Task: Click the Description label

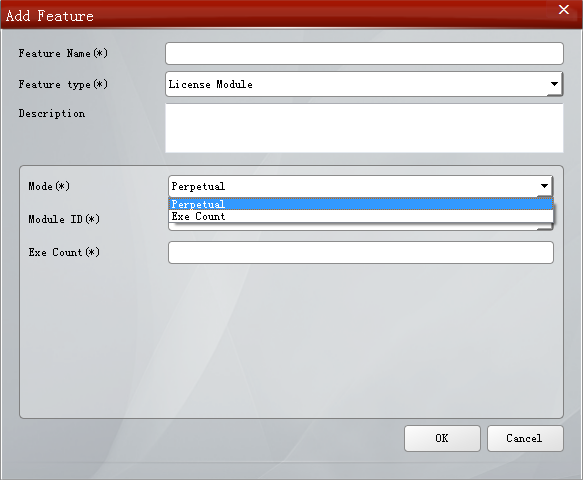Action: (x=52, y=113)
